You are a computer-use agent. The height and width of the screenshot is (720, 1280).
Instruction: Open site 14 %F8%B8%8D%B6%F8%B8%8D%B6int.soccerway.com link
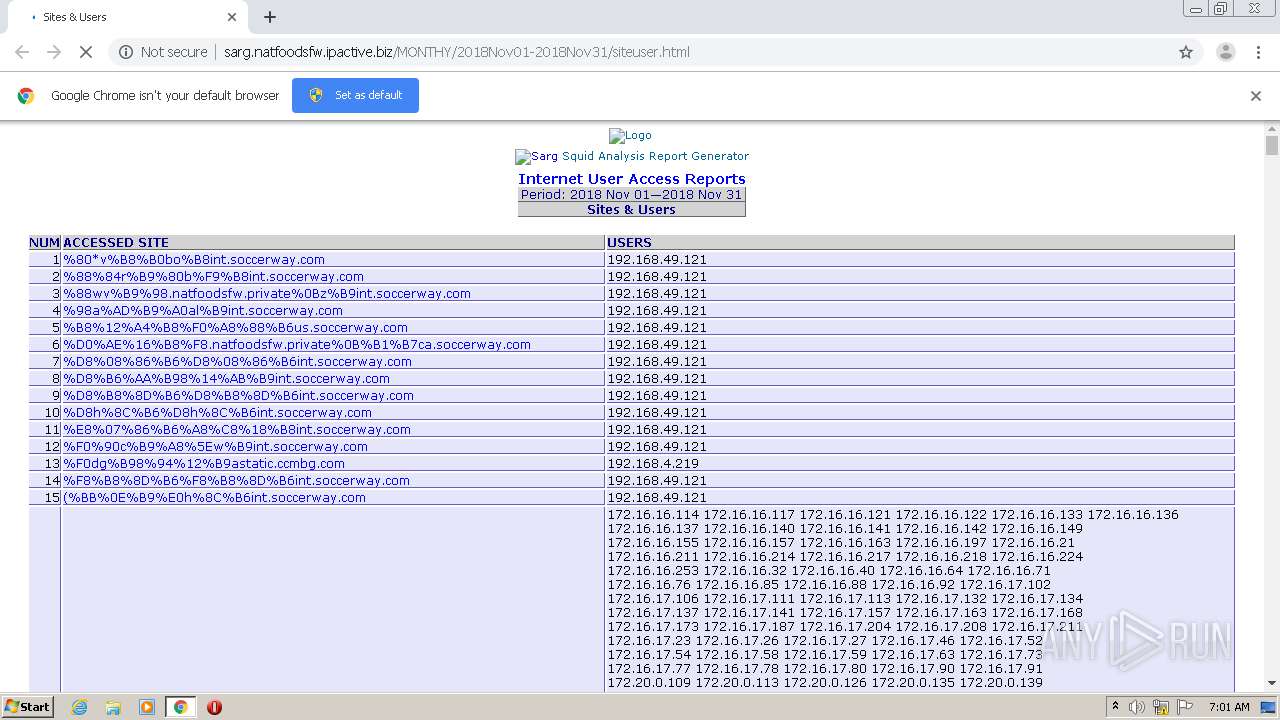coord(236,480)
